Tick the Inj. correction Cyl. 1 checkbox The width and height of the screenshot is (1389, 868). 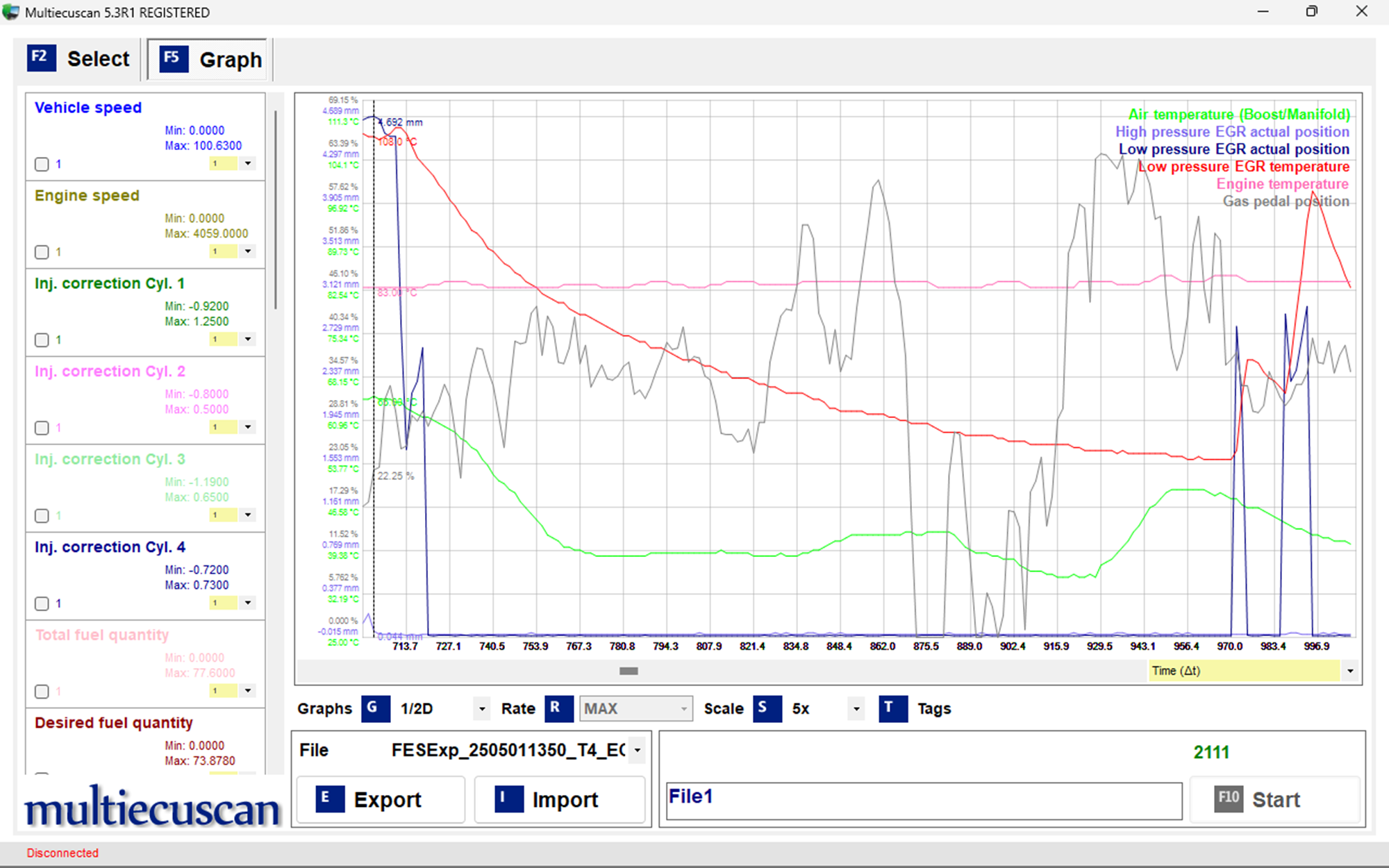coord(42,340)
